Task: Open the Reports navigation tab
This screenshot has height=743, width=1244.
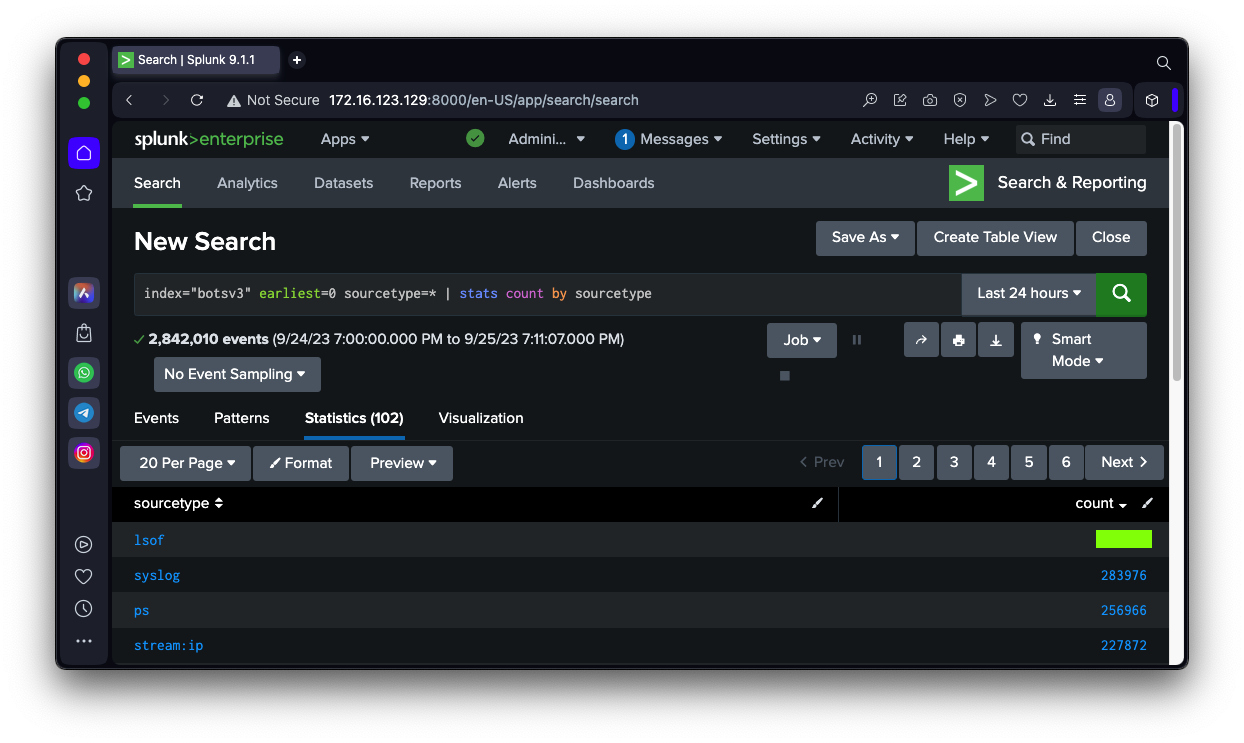Action: click(435, 183)
